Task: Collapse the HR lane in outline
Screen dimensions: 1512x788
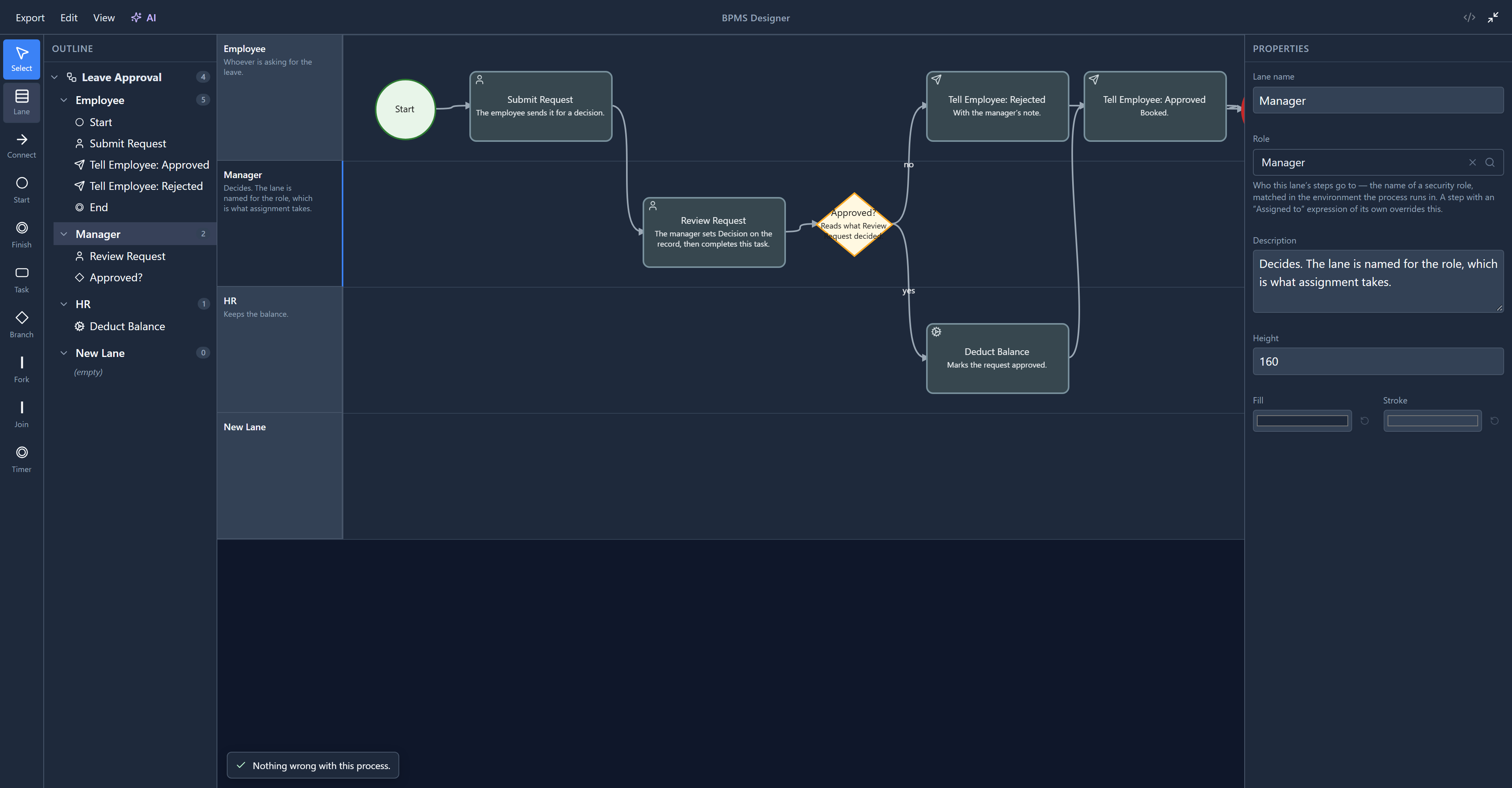Action: 64,304
